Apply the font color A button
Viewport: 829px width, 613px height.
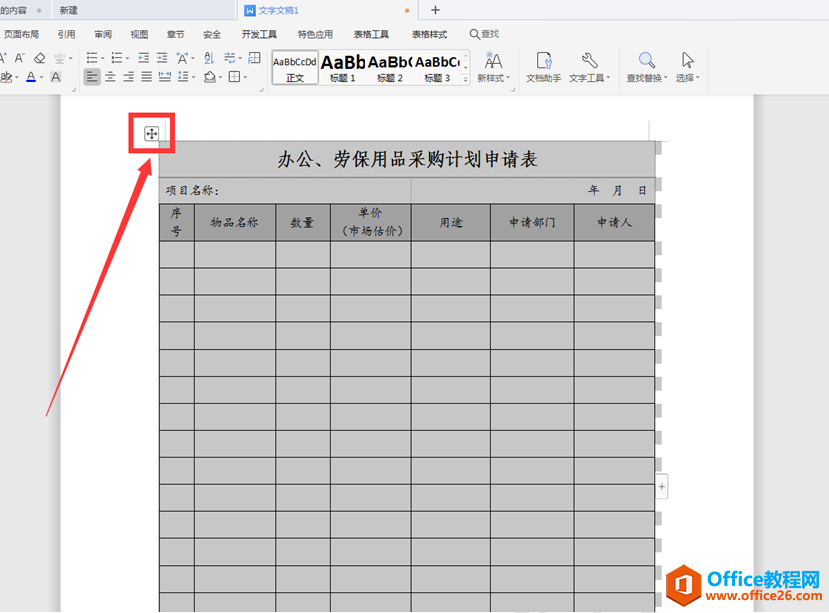click(31, 77)
